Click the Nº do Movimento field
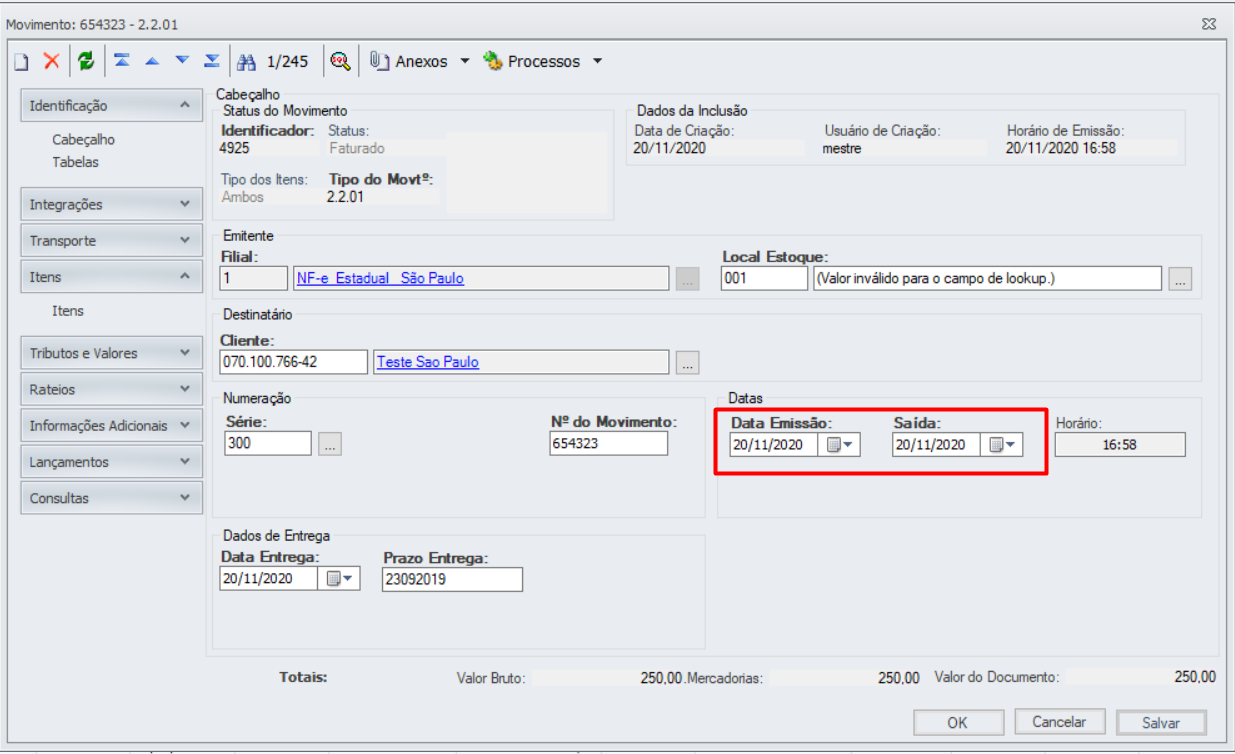1235x754 pixels. (x=608, y=443)
